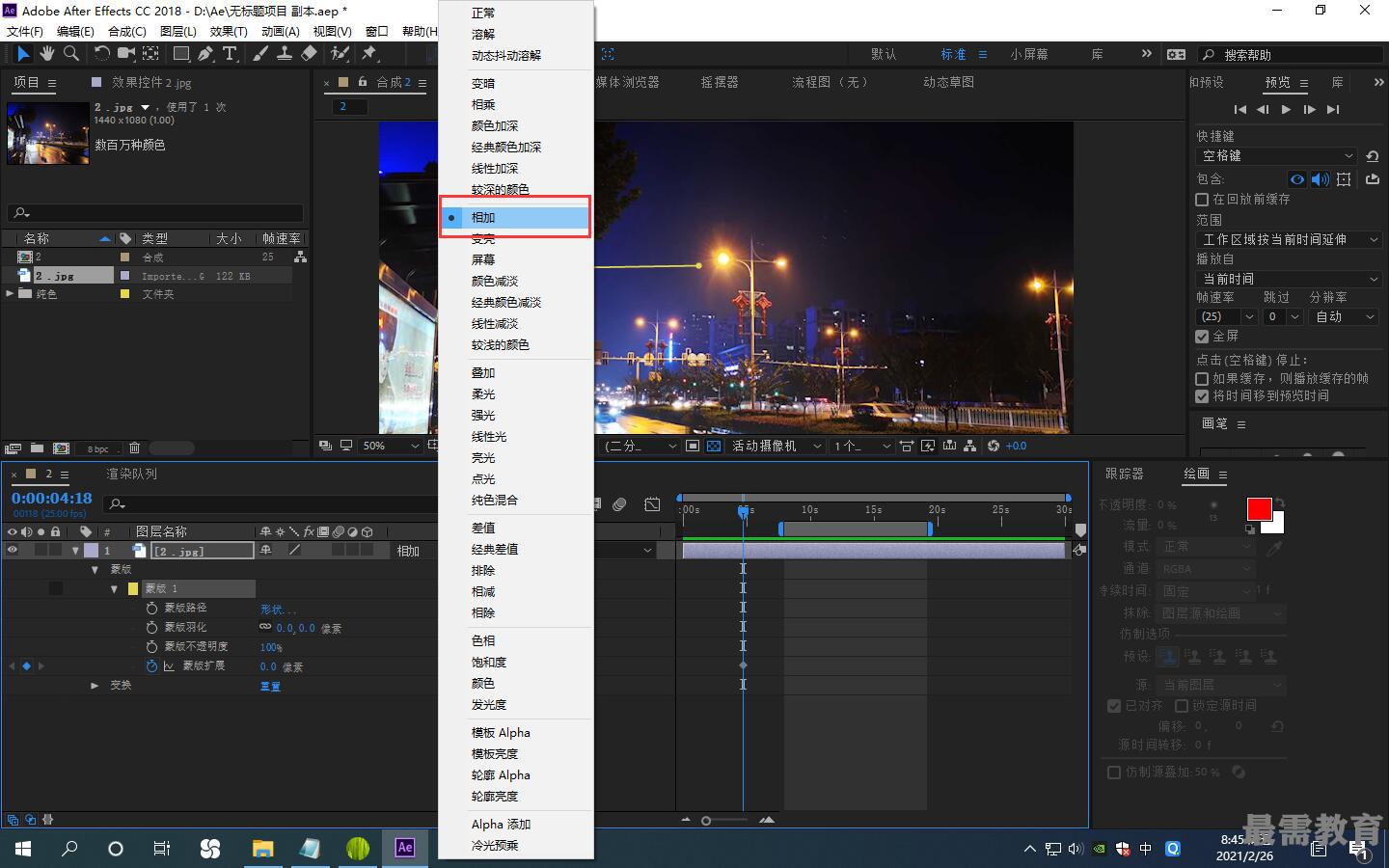Viewport: 1389px width, 868px height.
Task: Click the red foreground color swatch
Action: (1259, 509)
